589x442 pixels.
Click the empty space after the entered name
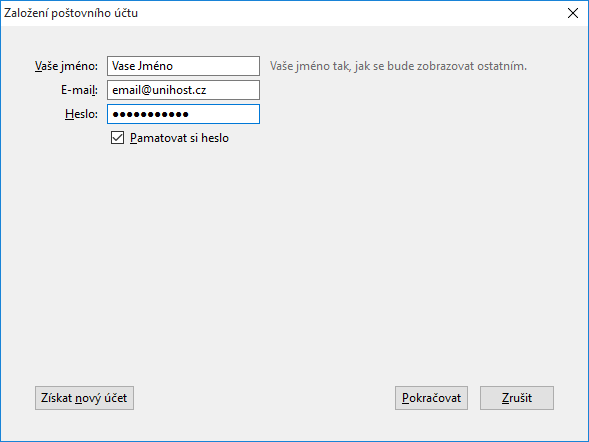click(x=216, y=66)
